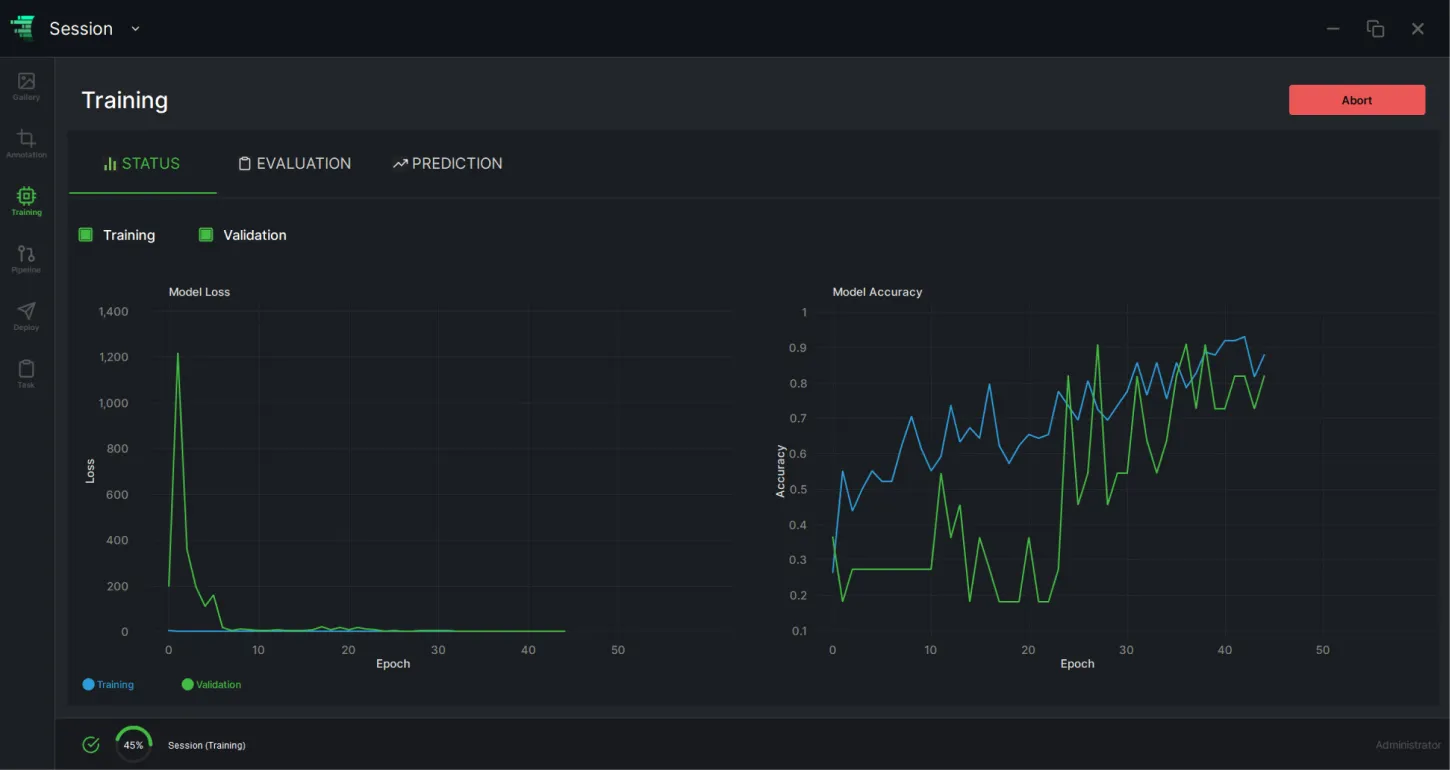1450x770 pixels.
Task: Toggle Validation series in loss chart legend
Action: [x=211, y=685]
